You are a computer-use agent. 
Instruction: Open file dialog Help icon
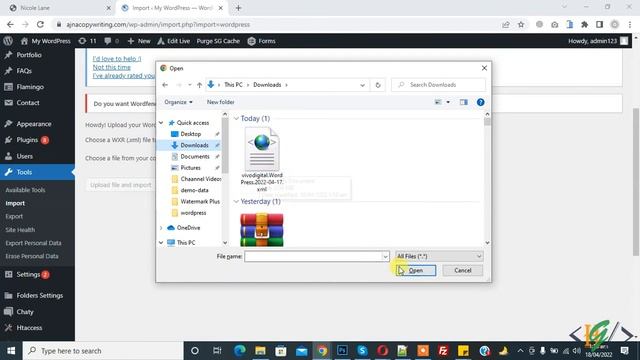(x=480, y=102)
